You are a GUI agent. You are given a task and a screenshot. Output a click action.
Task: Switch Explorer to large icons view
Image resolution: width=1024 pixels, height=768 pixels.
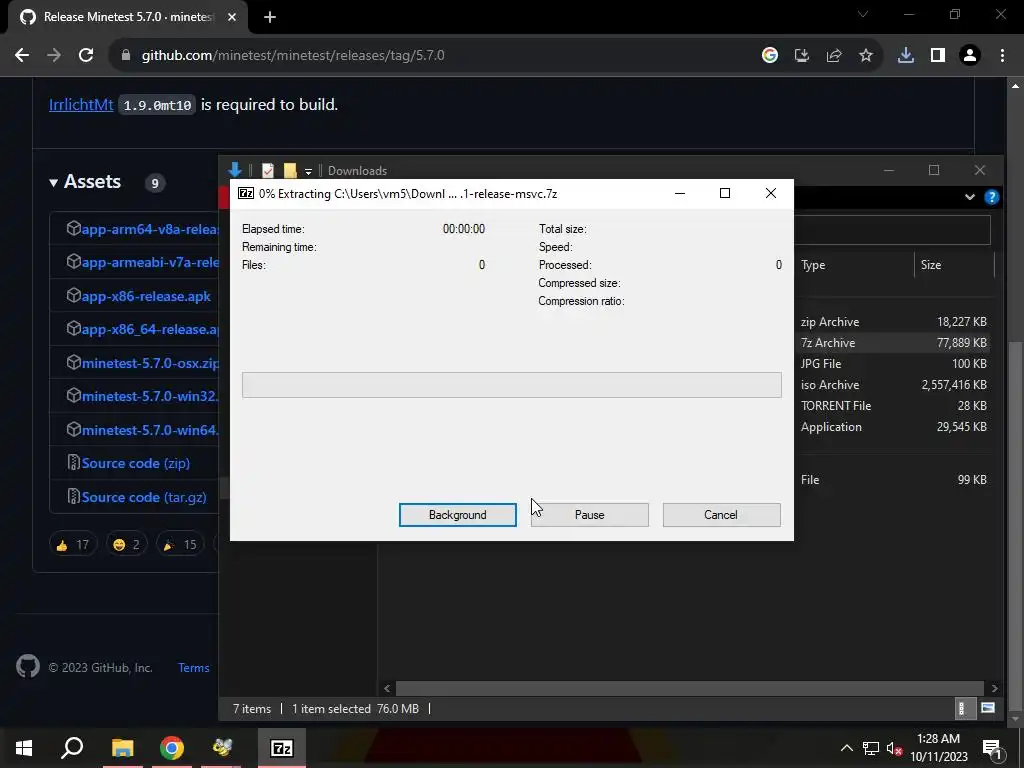(987, 708)
